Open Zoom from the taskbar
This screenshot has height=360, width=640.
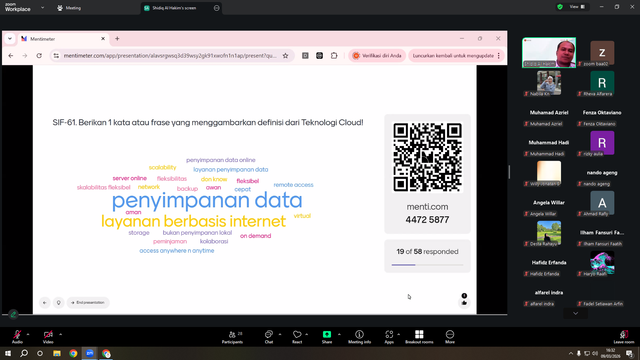pyautogui.click(x=90, y=353)
